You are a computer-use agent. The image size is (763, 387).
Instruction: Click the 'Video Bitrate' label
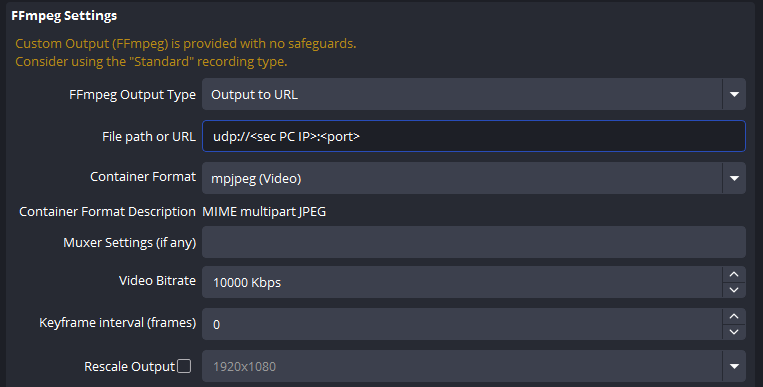click(157, 281)
